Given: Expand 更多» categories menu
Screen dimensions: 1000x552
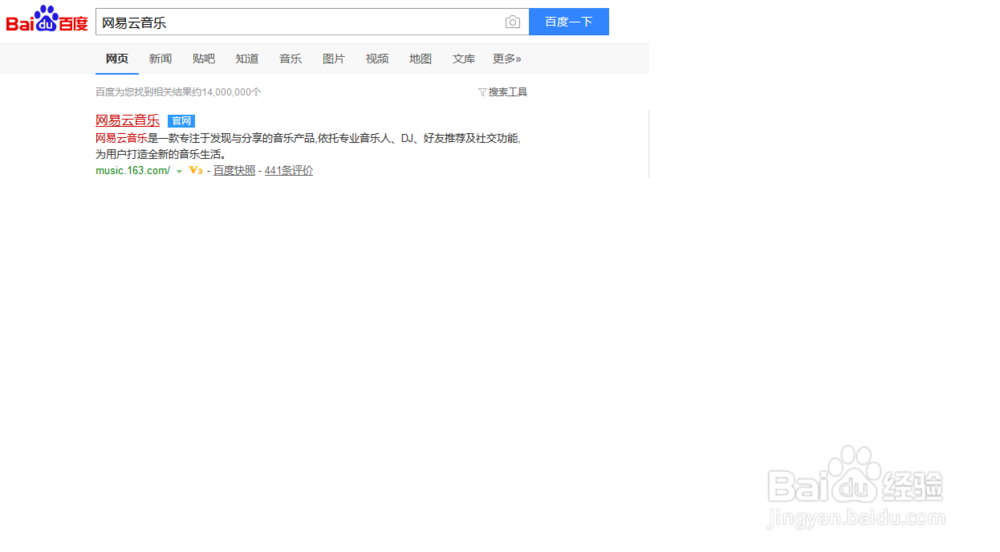Looking at the screenshot, I should [x=506, y=59].
